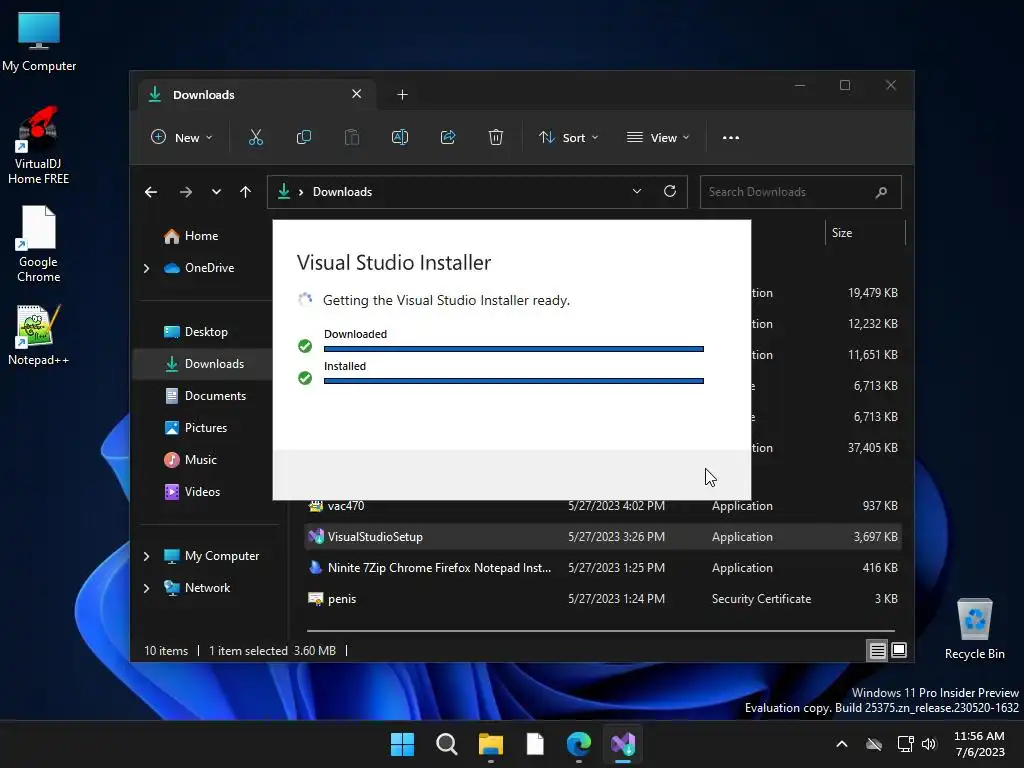Click the 11:56 AM clock in tray
This screenshot has width=1024, height=768.
(979, 736)
